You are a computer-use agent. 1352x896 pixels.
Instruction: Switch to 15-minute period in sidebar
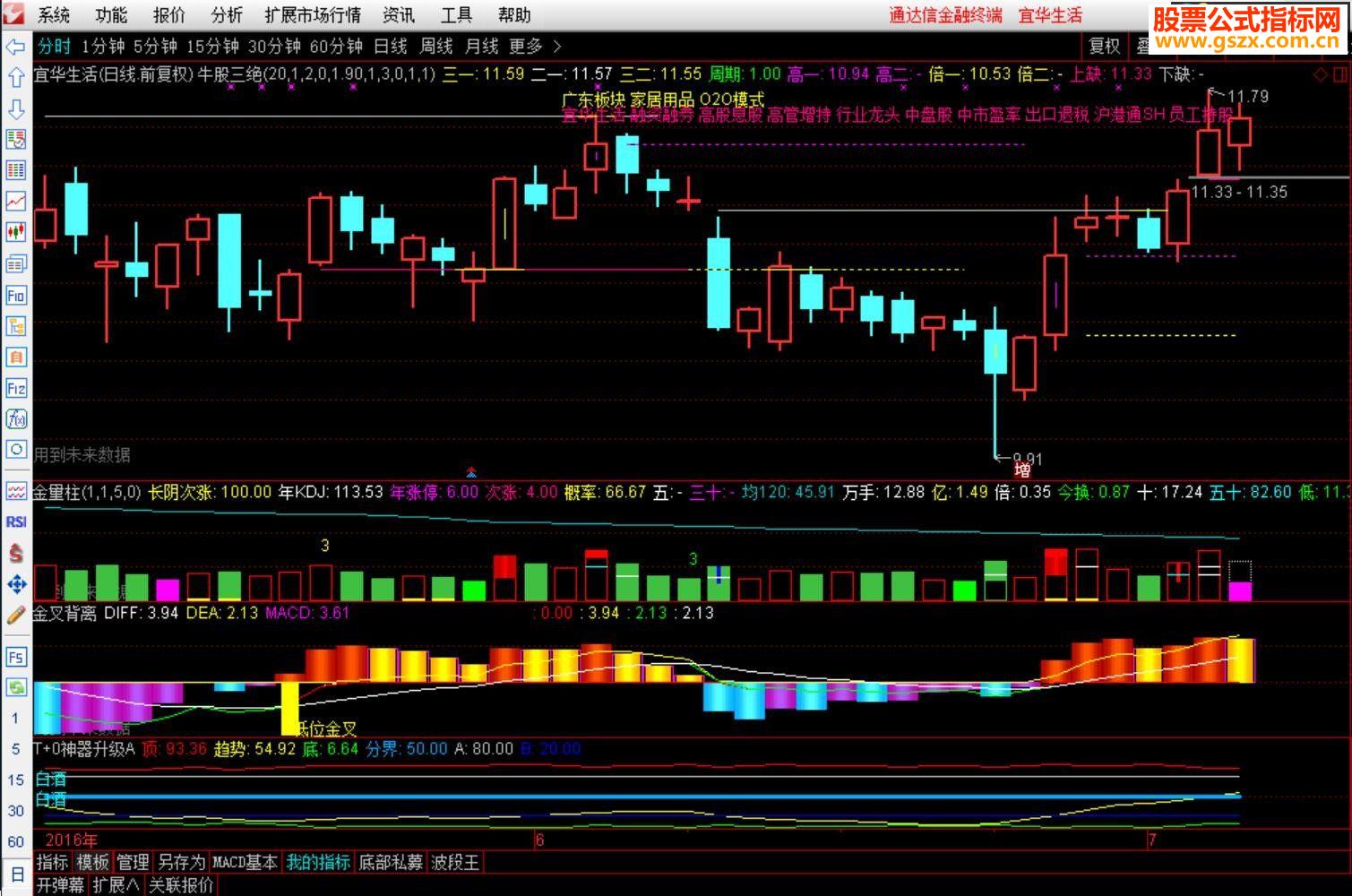point(15,780)
